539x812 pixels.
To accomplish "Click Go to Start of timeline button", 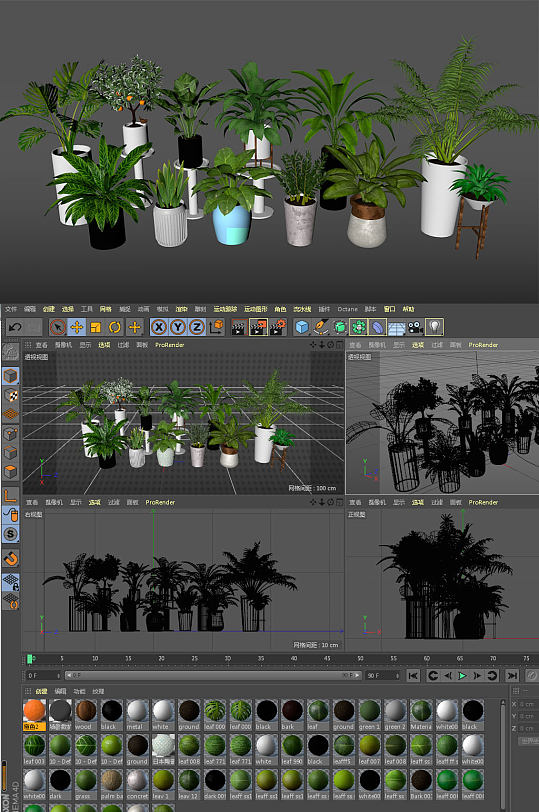I will [x=413, y=675].
